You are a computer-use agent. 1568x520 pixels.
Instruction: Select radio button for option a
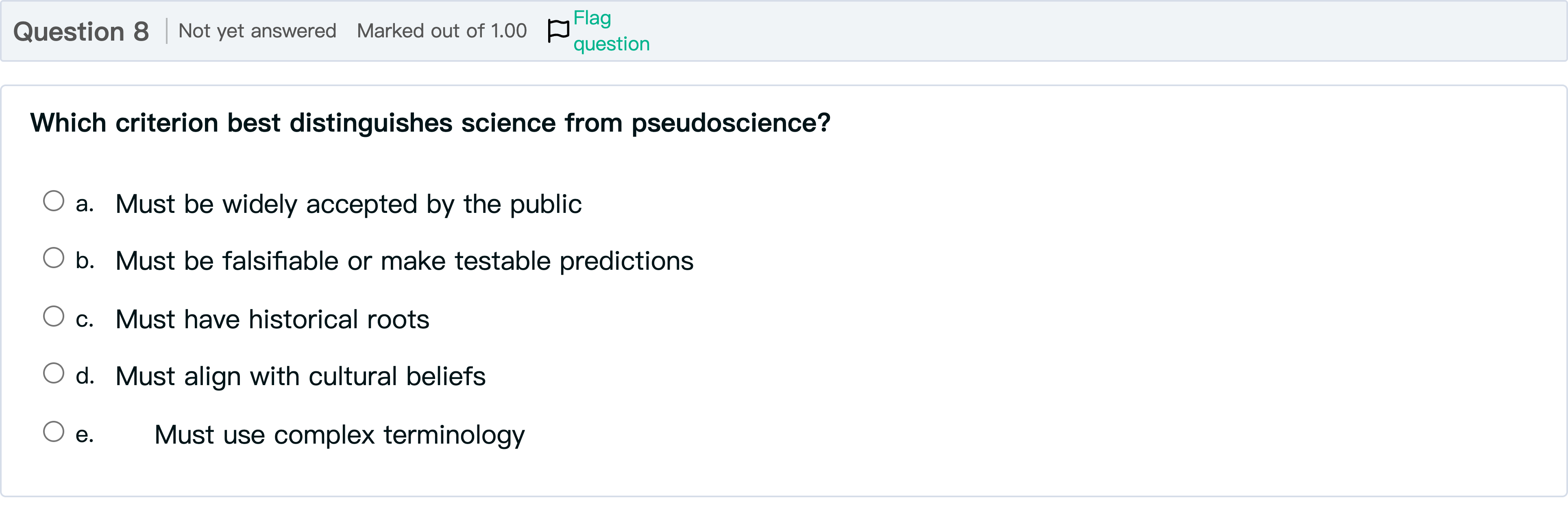(54, 201)
